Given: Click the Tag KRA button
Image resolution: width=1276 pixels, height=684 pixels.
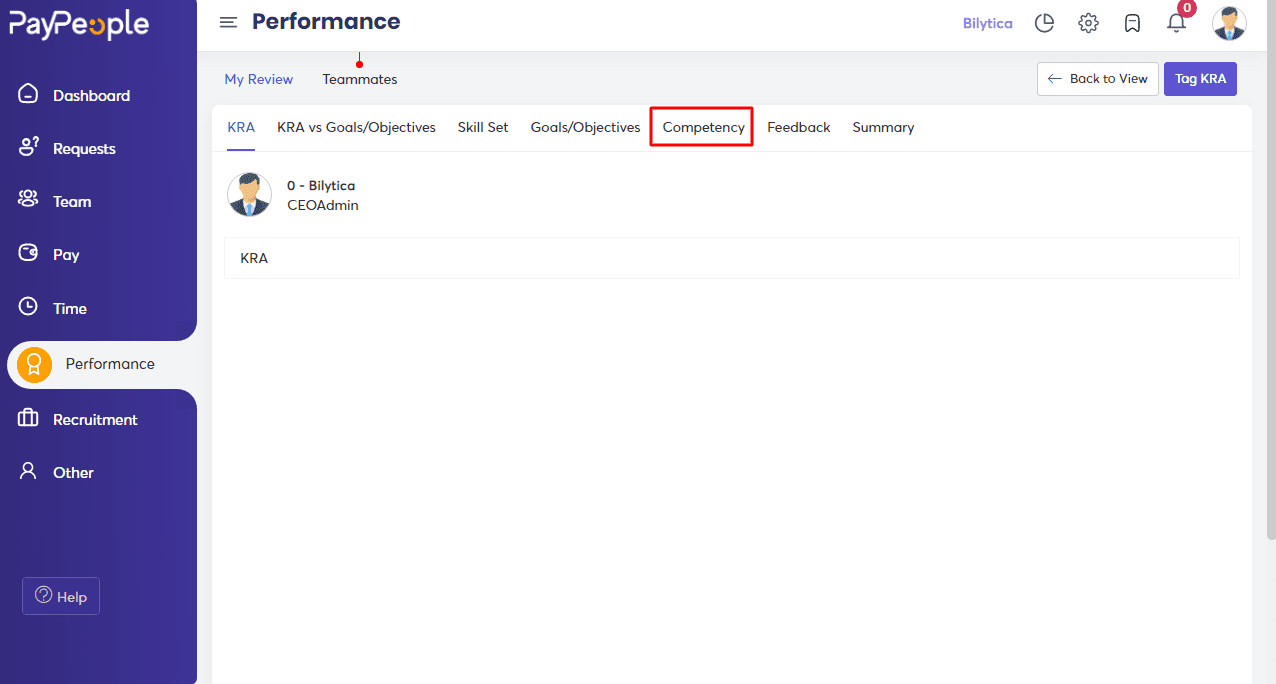Looking at the screenshot, I should [x=1200, y=79].
